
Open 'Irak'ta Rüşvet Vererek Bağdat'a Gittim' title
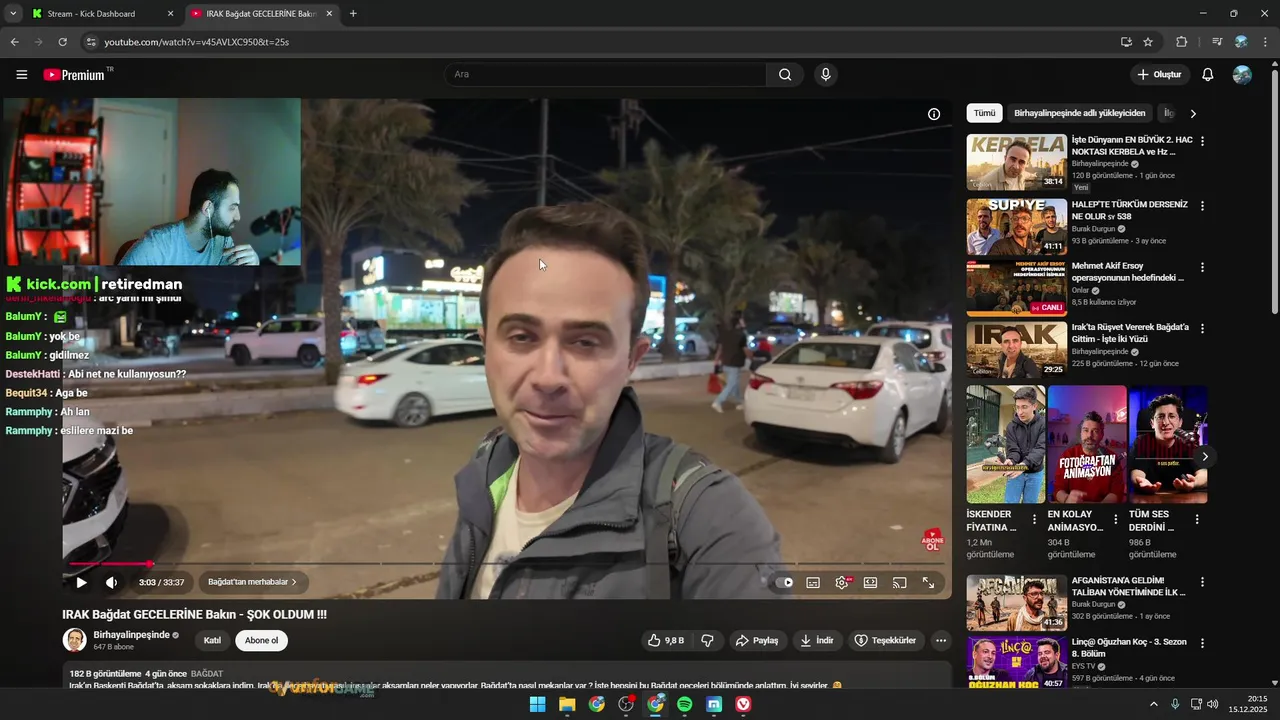coord(1130,333)
